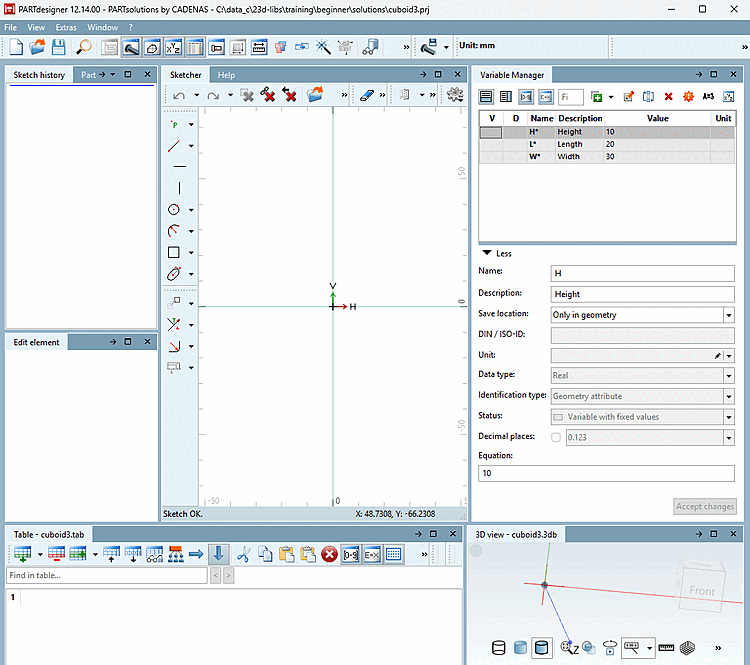Select the Length variable row
Viewport: 750px width, 665px height.
click(607, 144)
